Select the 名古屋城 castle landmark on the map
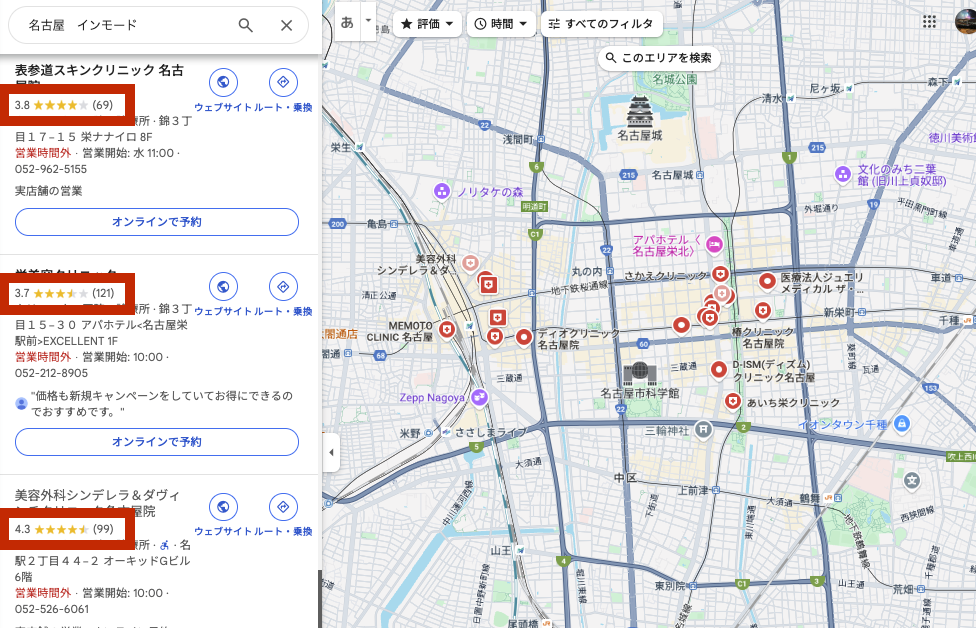The width and height of the screenshot is (976, 628). tap(639, 112)
